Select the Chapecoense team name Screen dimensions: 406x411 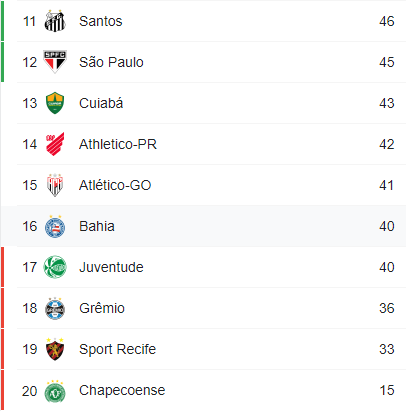tap(122, 390)
